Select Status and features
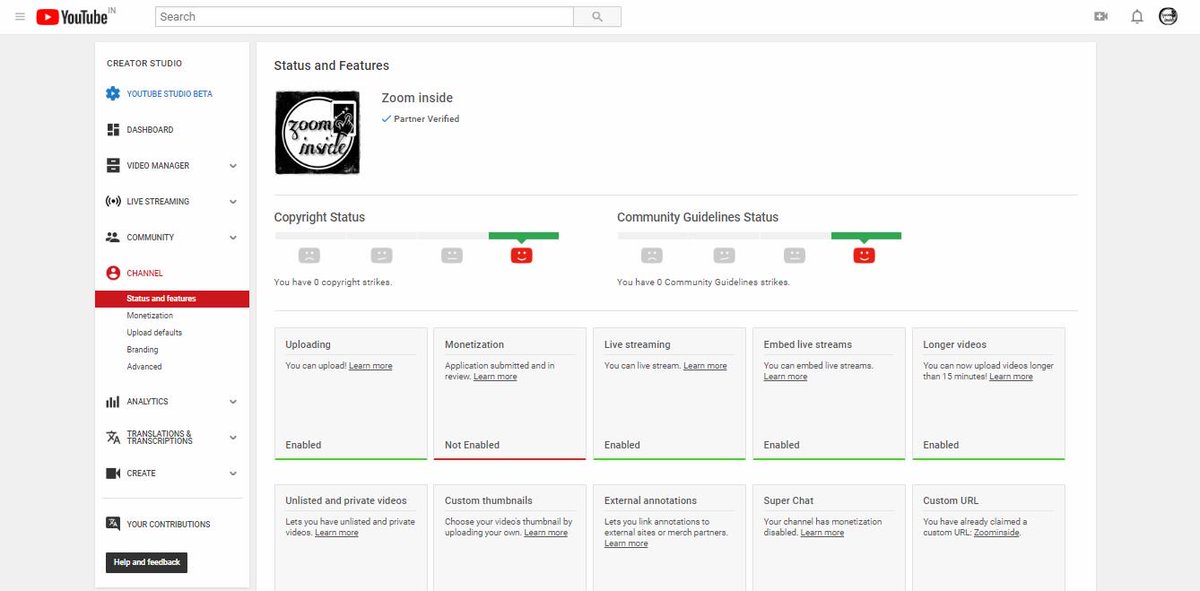Viewport: 1200px width, 591px height. click(172, 299)
